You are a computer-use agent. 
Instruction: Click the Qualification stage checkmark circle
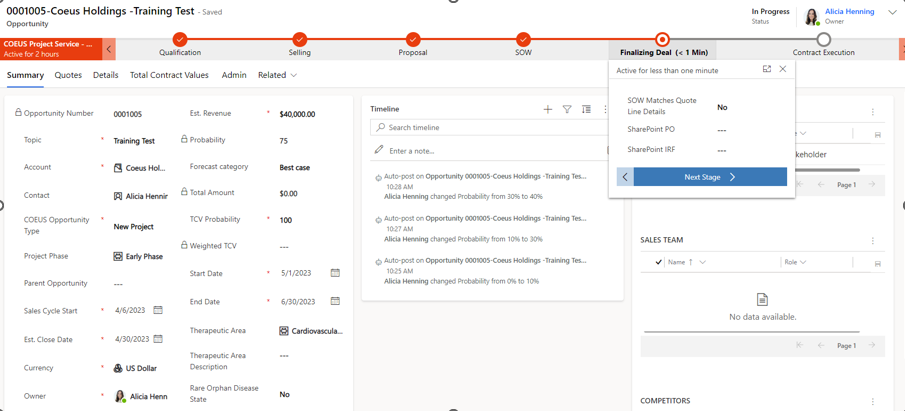point(180,39)
